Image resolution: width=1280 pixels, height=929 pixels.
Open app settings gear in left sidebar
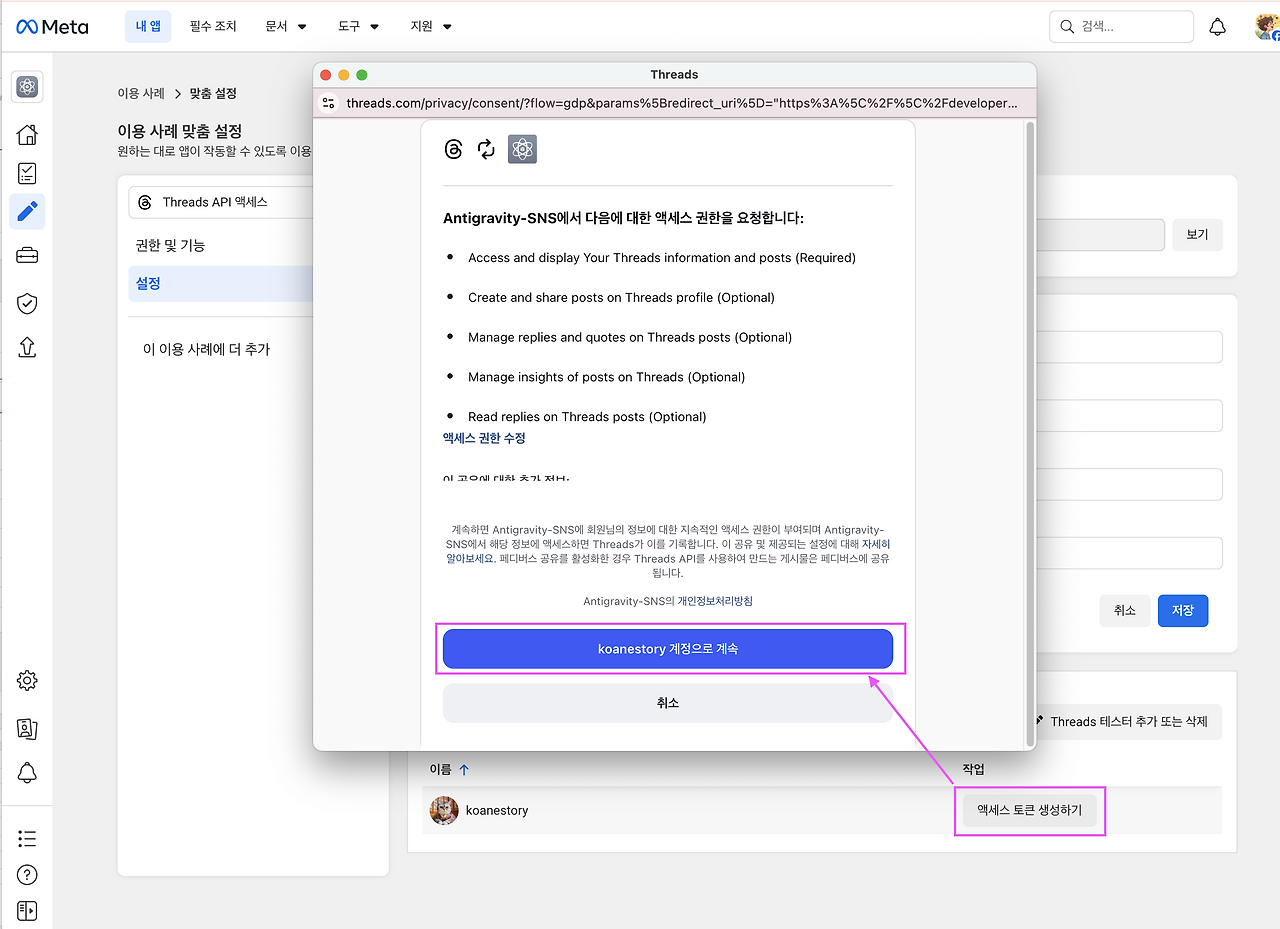click(x=27, y=681)
